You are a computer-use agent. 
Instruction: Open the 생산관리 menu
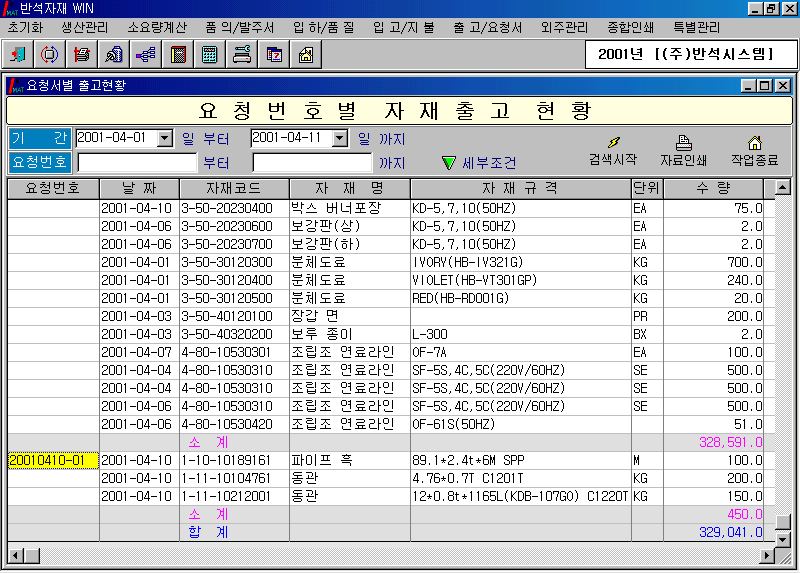click(84, 27)
